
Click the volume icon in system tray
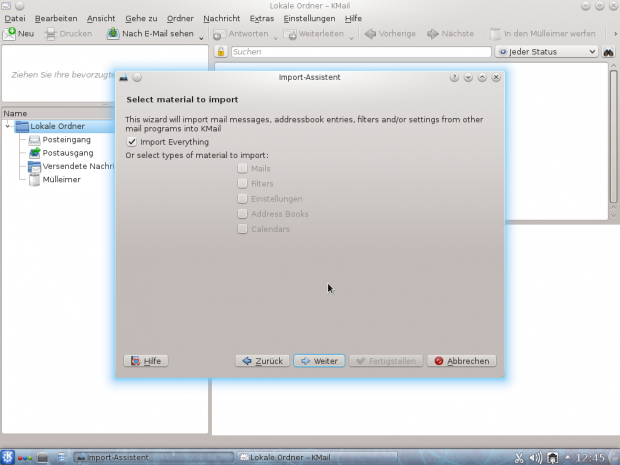click(x=535, y=457)
